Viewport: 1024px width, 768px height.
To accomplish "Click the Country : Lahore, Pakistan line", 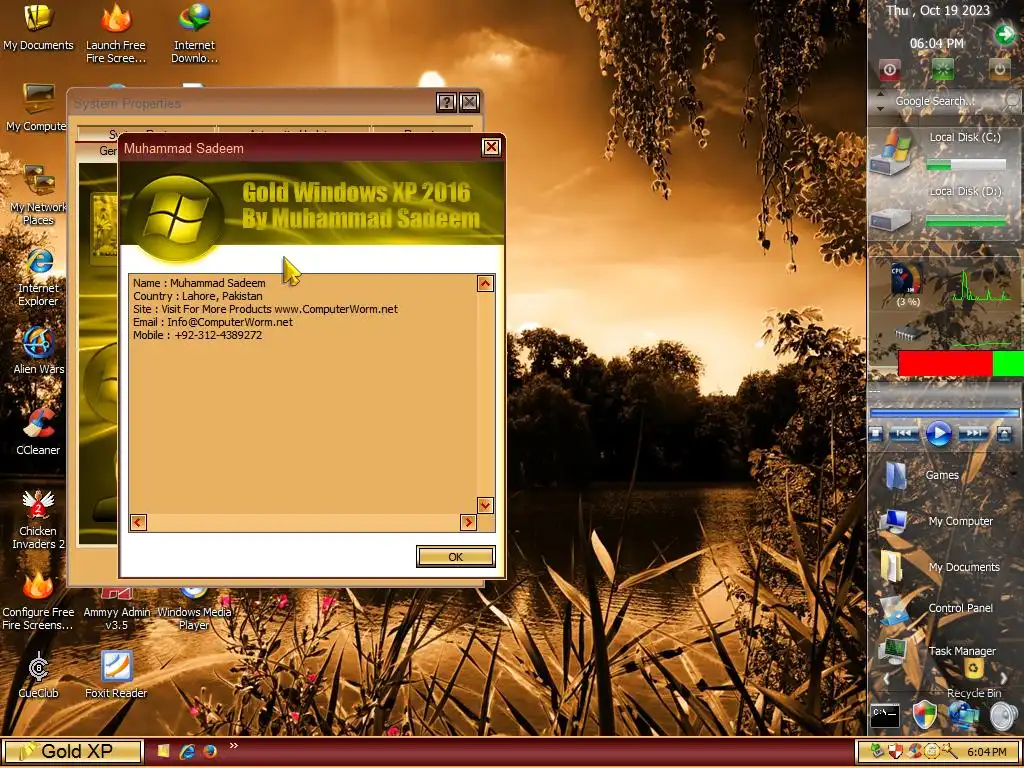I will (197, 296).
